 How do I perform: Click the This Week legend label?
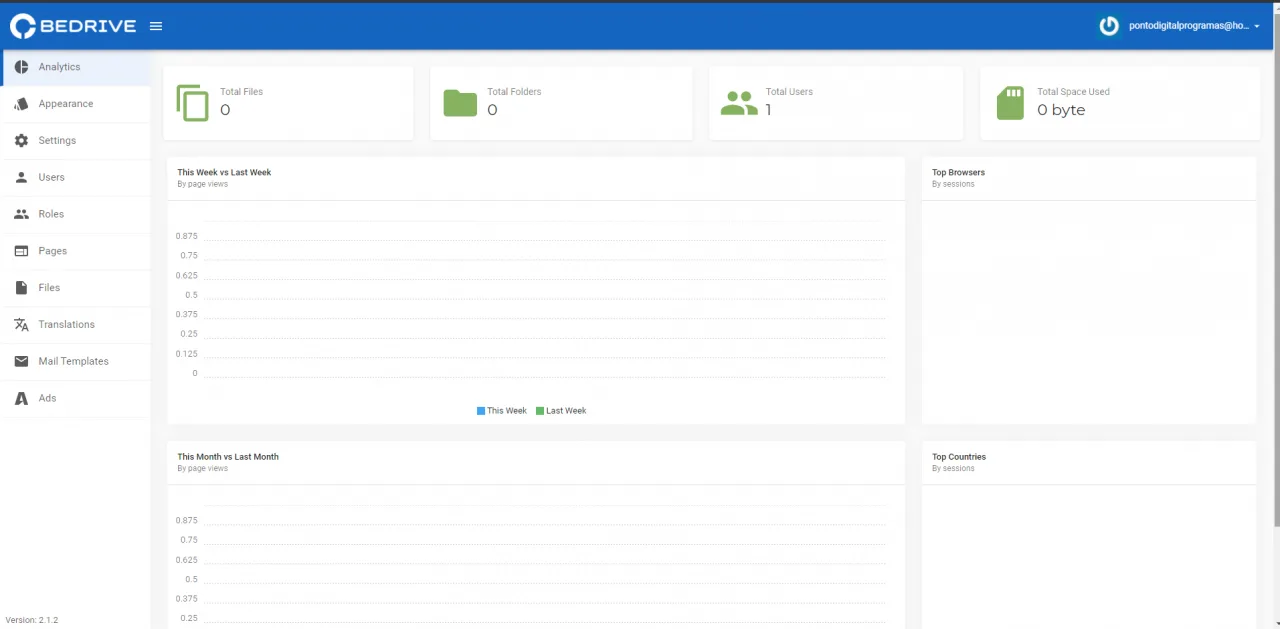coord(507,411)
